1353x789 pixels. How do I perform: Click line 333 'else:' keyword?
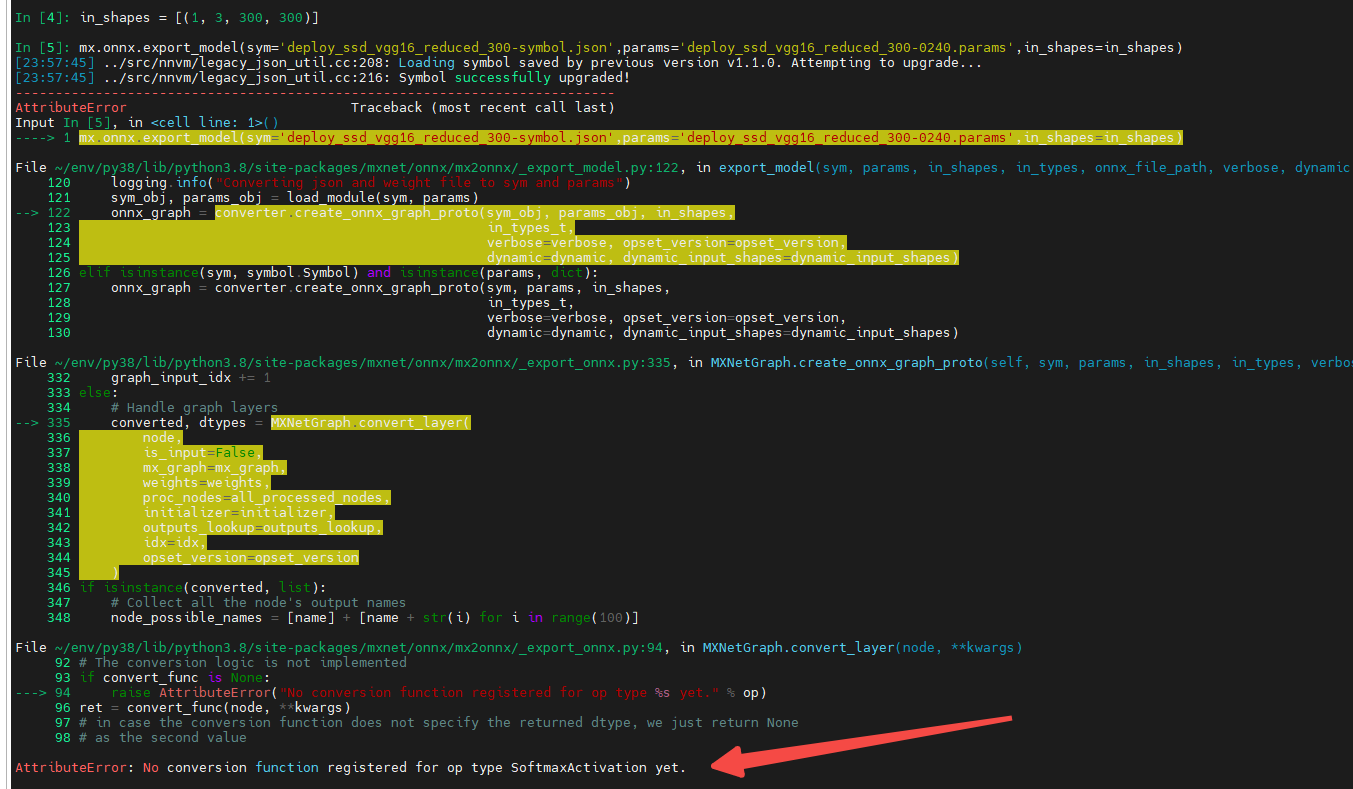99,393
